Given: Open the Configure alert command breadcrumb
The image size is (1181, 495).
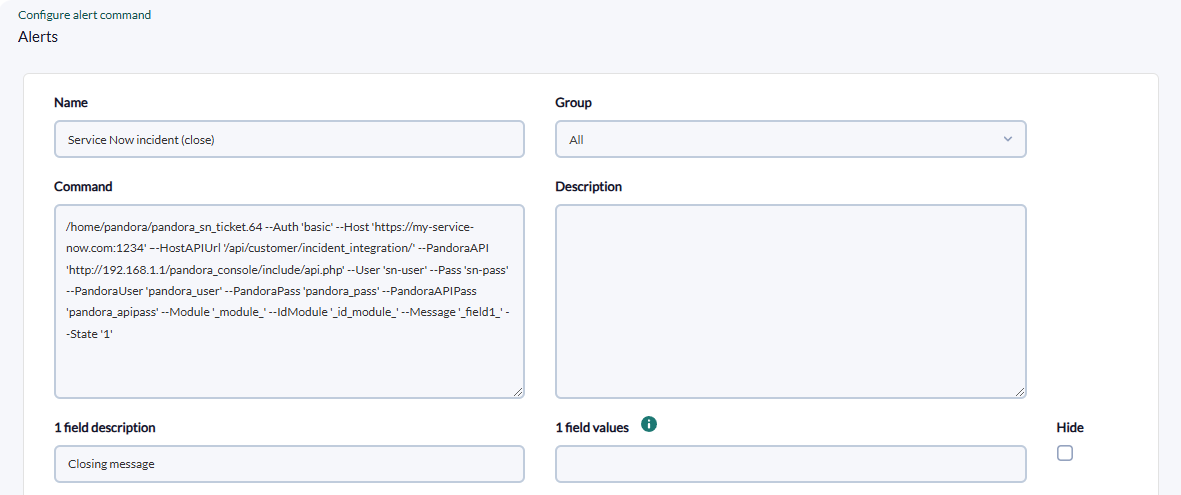Looking at the screenshot, I should [84, 15].
